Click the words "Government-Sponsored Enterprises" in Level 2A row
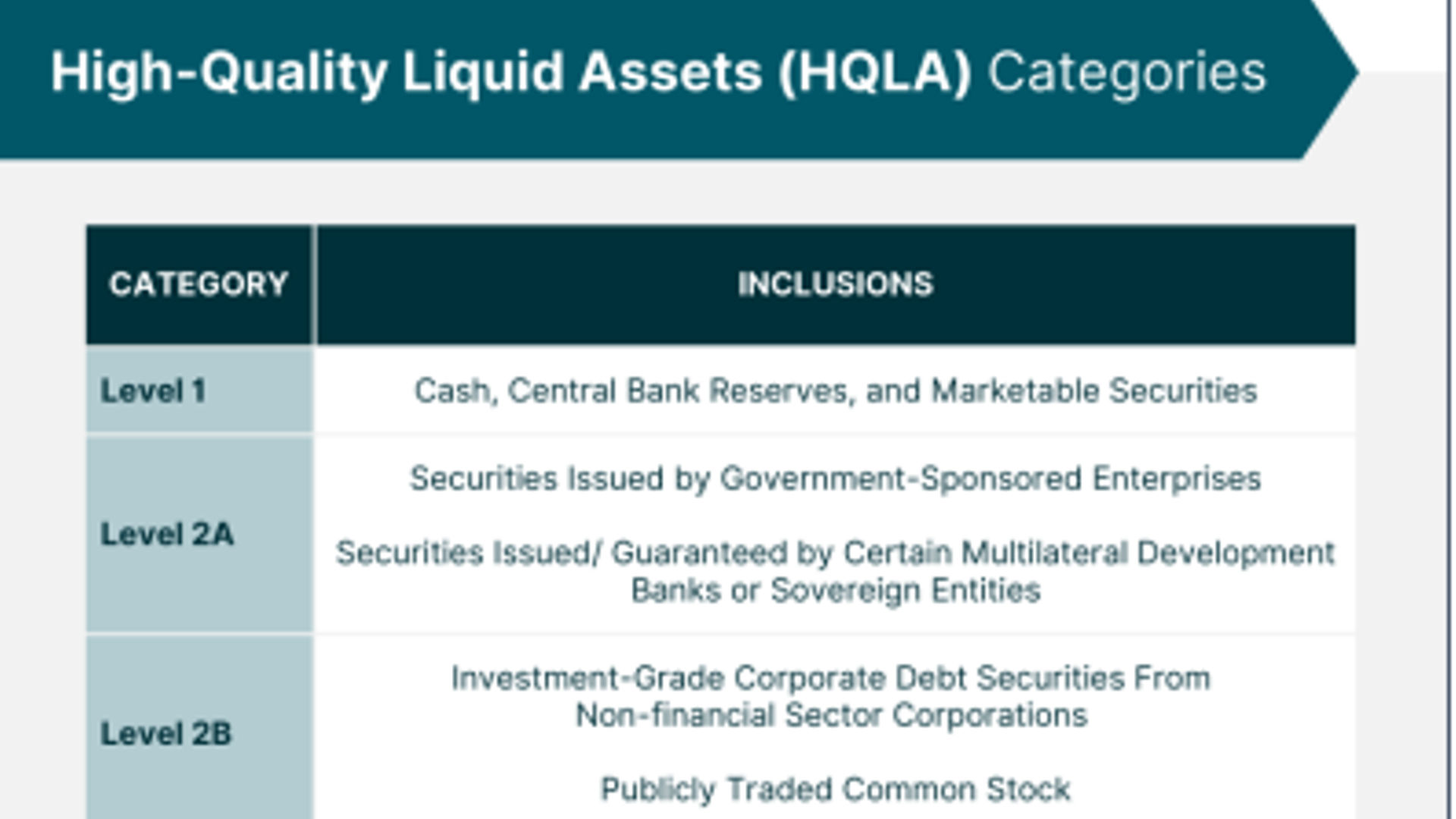Image resolution: width=1456 pixels, height=819 pixels. pos(990,479)
